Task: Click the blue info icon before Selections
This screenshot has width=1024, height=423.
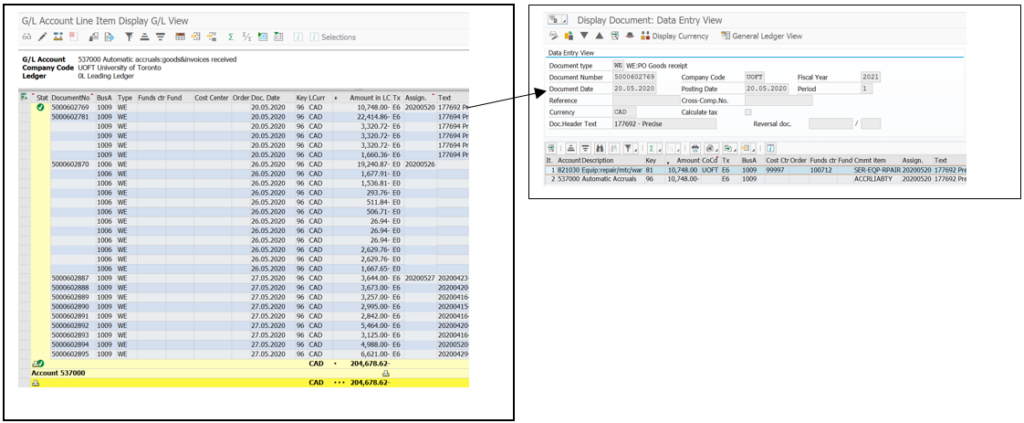Action: point(298,37)
